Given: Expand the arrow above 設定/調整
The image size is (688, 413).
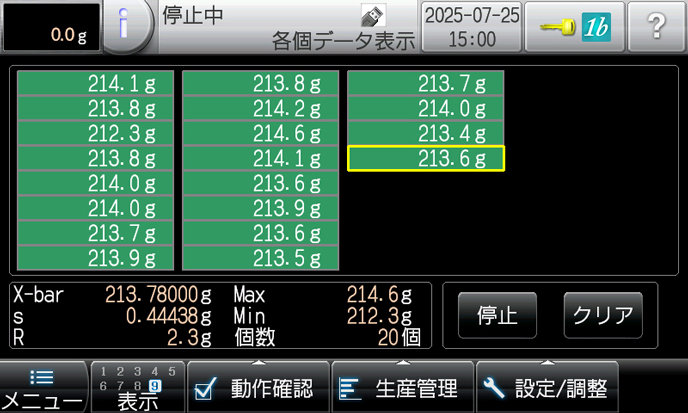Looking at the screenshot, I should [548, 363].
